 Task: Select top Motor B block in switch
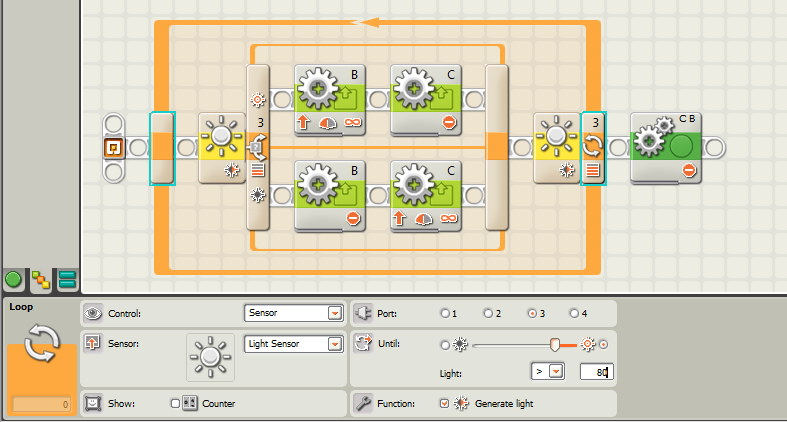click(x=328, y=98)
